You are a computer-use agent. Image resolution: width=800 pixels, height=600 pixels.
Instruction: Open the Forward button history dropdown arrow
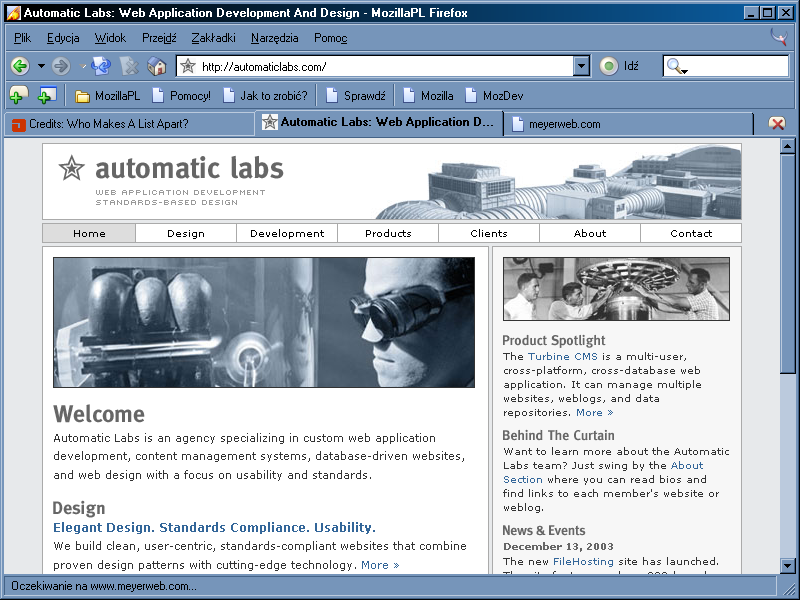pyautogui.click(x=83, y=66)
